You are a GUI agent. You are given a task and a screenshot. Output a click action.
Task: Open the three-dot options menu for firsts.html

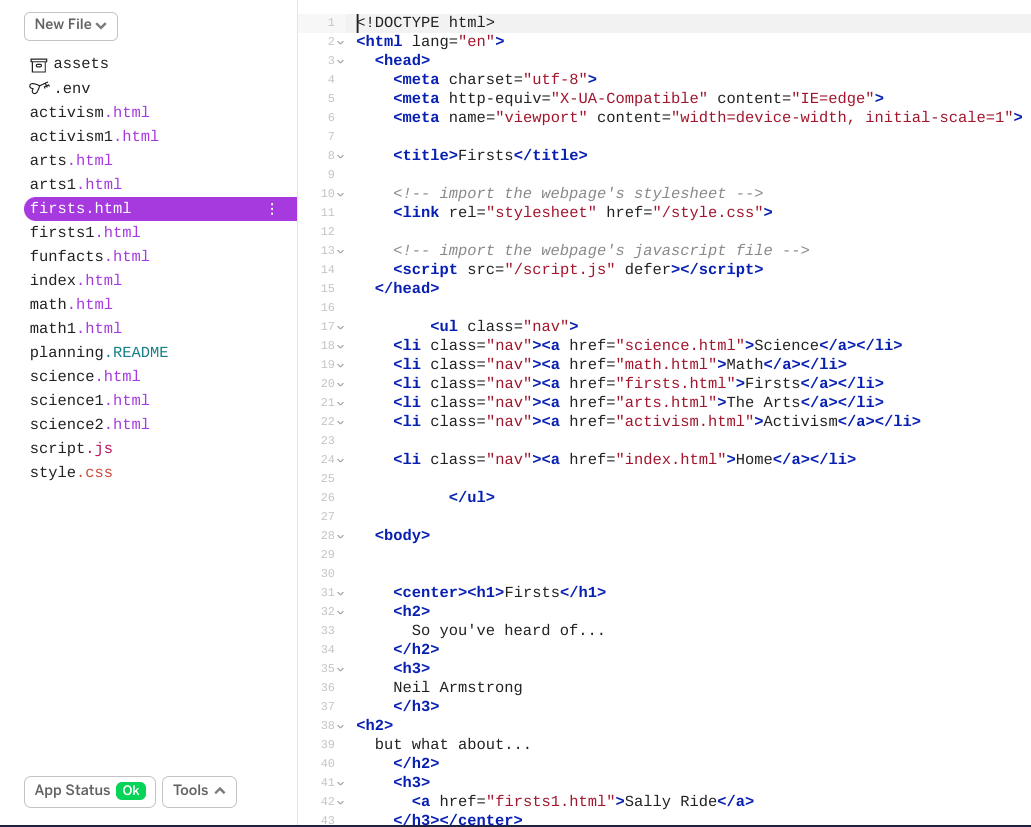coord(272,209)
